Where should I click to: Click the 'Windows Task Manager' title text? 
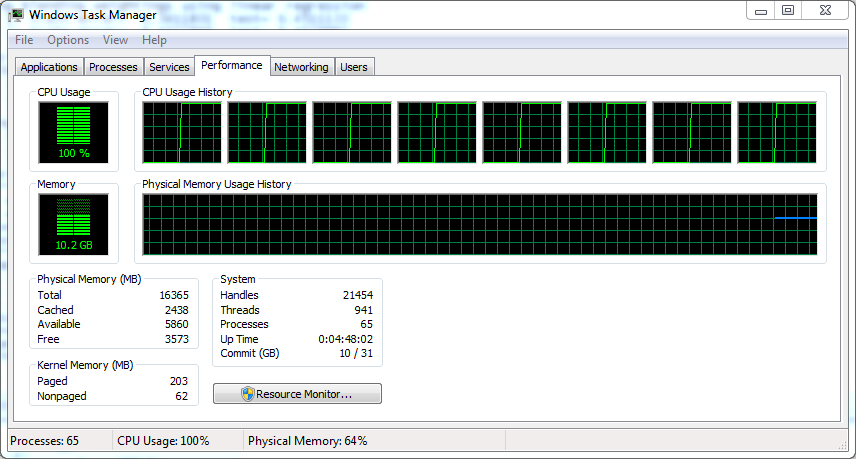pyautogui.click(x=93, y=15)
